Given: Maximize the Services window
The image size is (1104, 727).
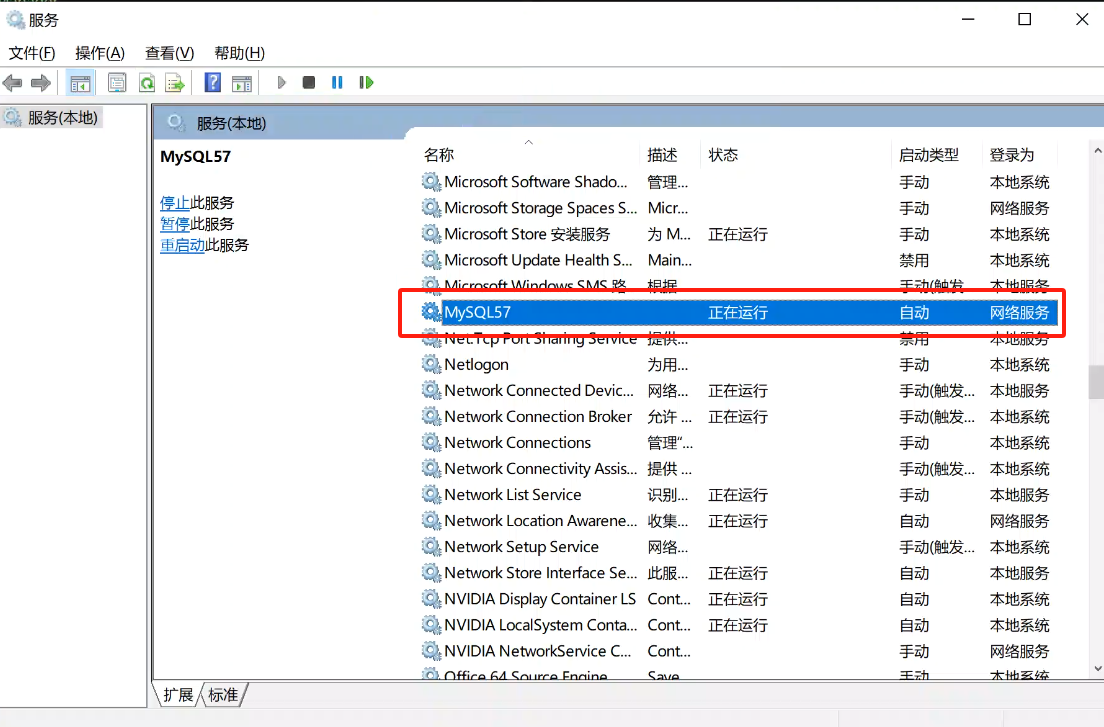Looking at the screenshot, I should pyautogui.click(x=1024, y=19).
